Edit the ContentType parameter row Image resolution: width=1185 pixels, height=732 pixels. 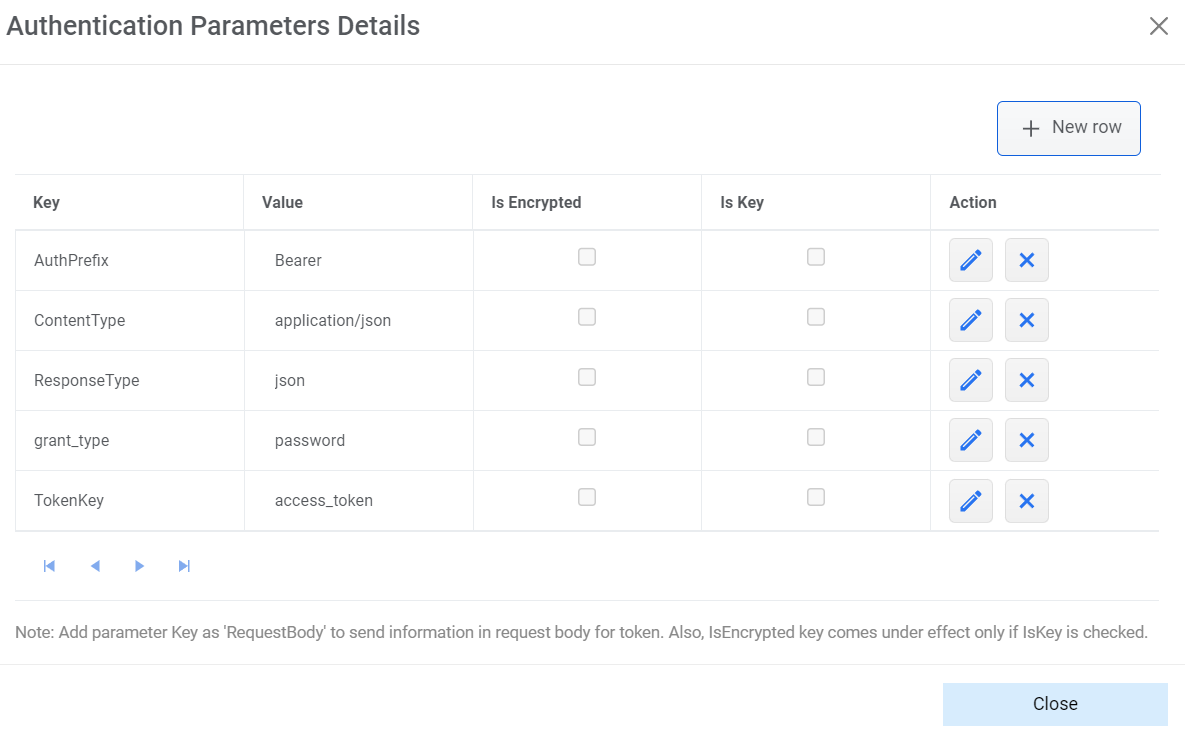pos(970,320)
